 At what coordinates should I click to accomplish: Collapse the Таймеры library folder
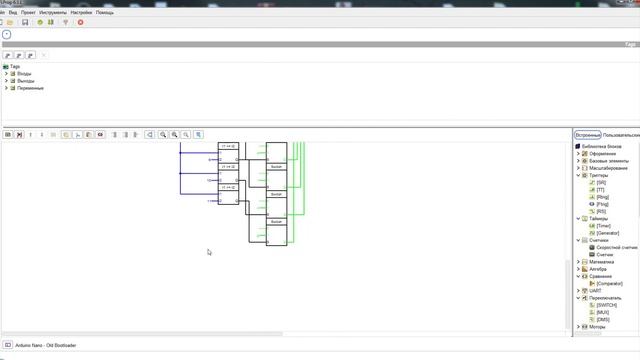click(578, 219)
